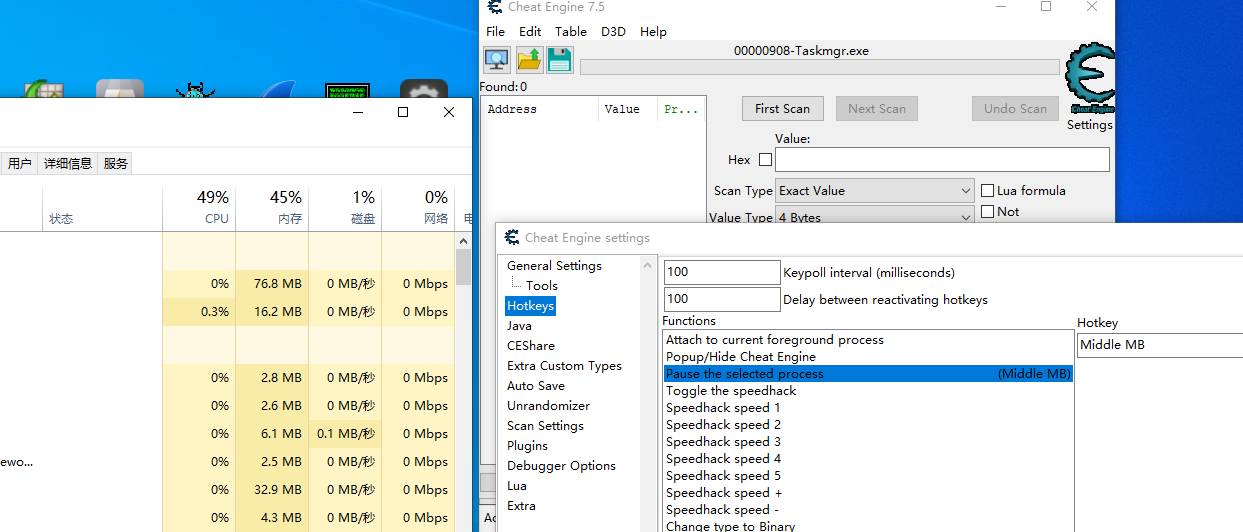Select Java in the settings tree
Image resolution: width=1243 pixels, height=532 pixels.
[x=519, y=326]
